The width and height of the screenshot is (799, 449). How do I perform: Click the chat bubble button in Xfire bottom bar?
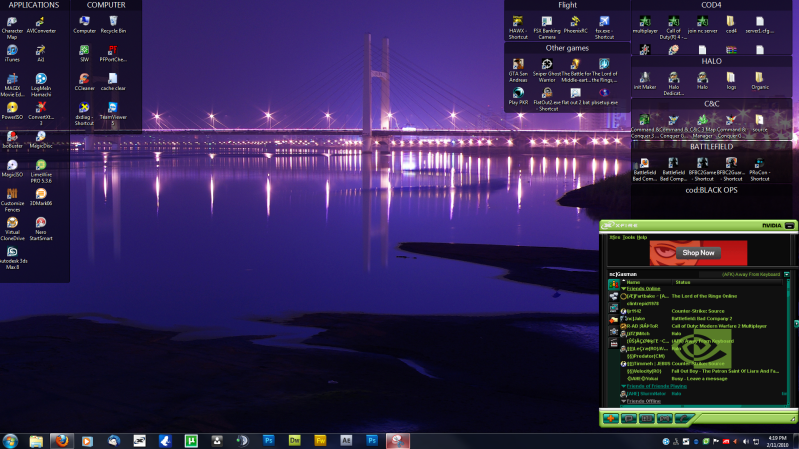pos(629,418)
